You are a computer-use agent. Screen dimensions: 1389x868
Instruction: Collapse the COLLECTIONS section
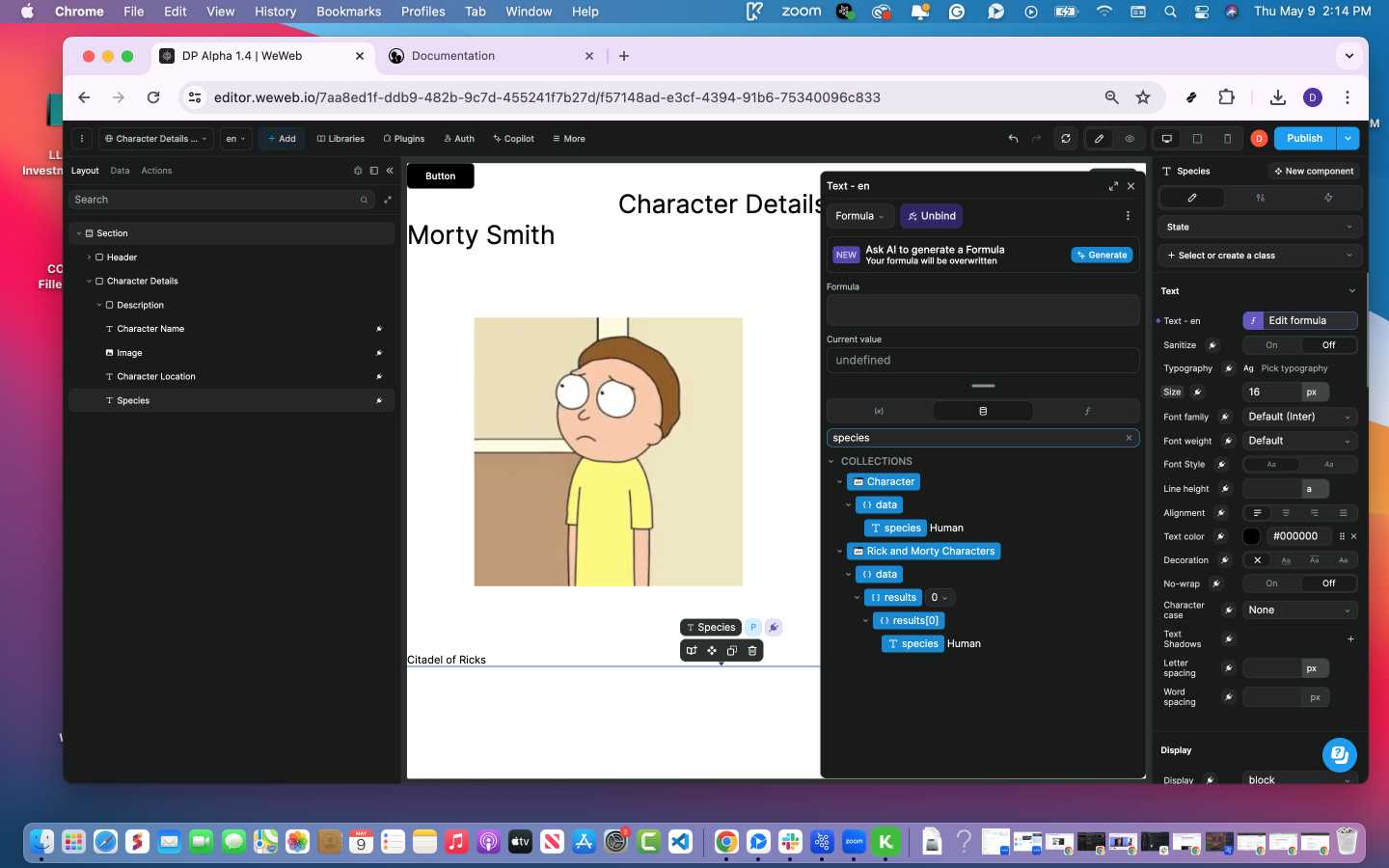[x=831, y=462]
